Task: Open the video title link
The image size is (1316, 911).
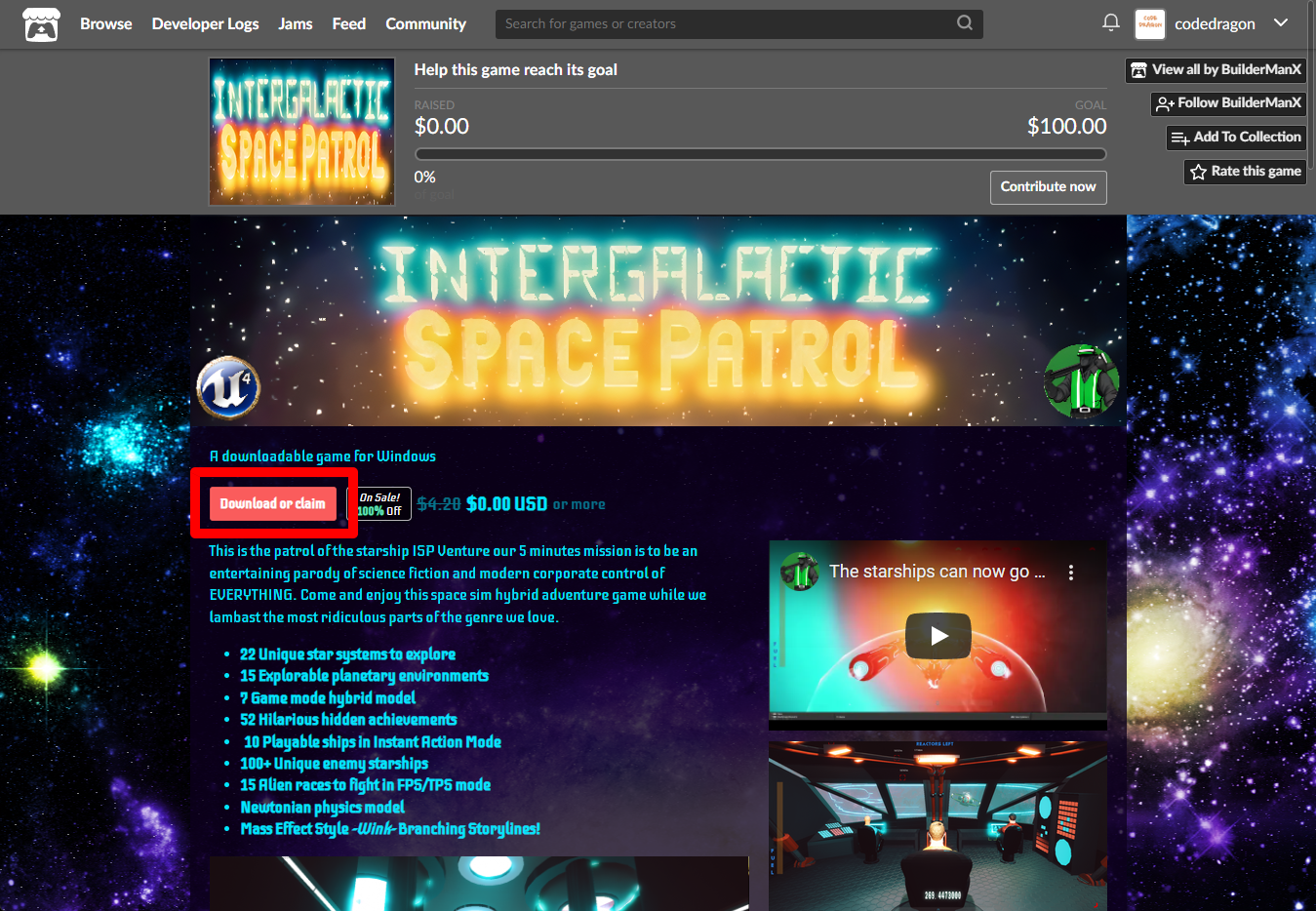Action: [937, 572]
